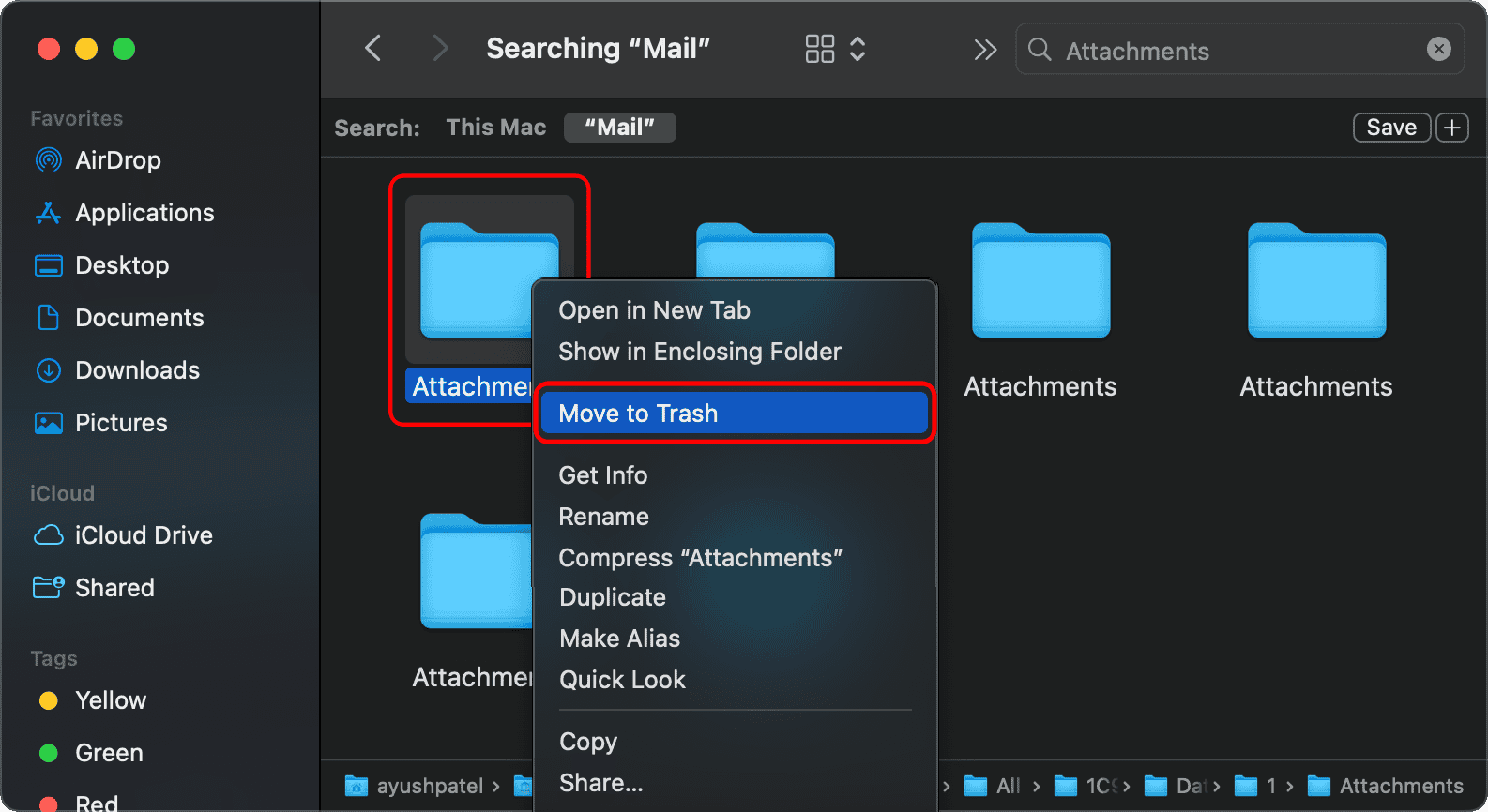Expand hidden toolbar items with double chevron
Image resolution: width=1488 pixels, height=812 pixels.
[x=985, y=49]
